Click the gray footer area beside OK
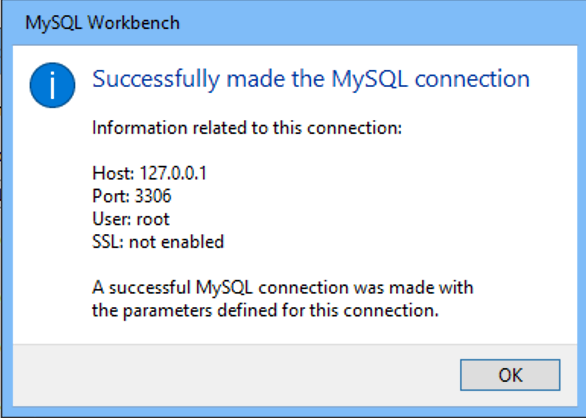586x418 pixels. [235, 375]
